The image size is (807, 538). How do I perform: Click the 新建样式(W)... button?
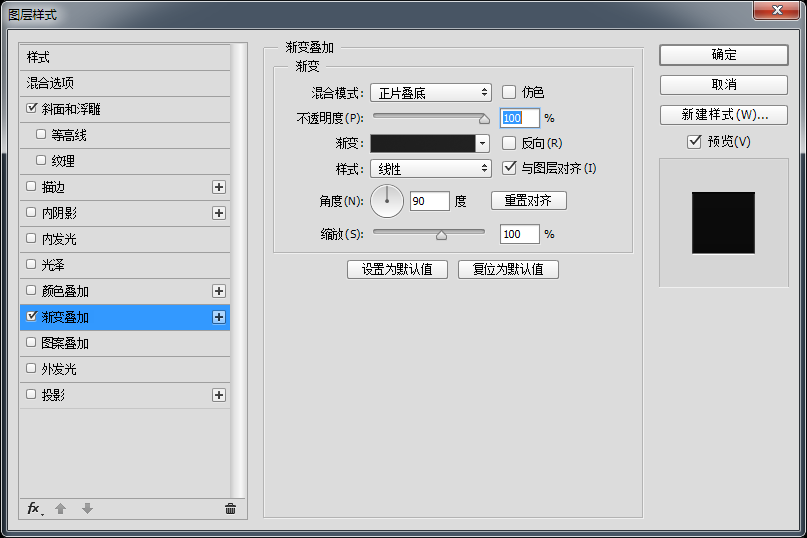pos(724,115)
